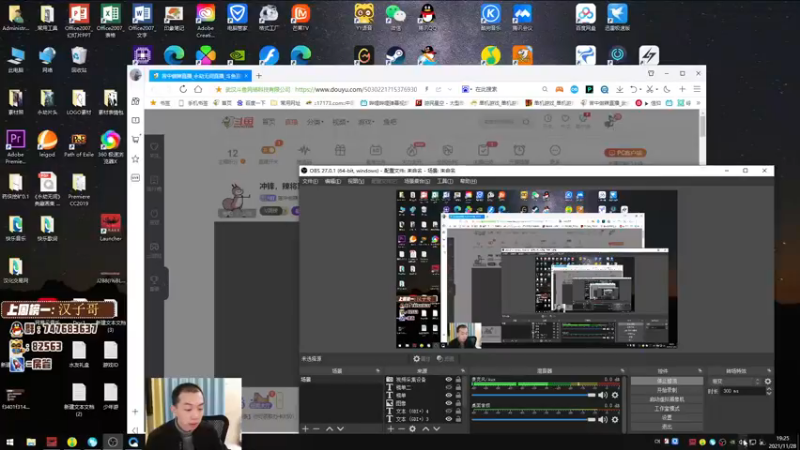
Task: Open browser hamburger menu icon
Action: pos(697,89)
